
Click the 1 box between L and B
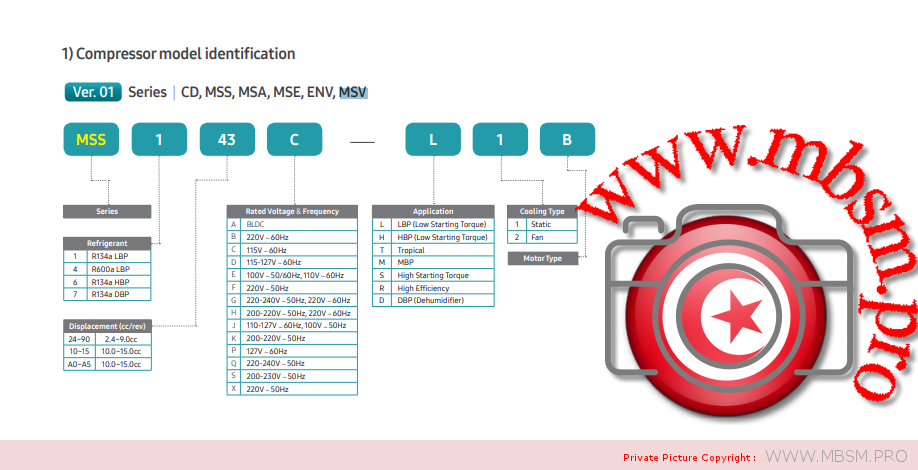(x=500, y=139)
